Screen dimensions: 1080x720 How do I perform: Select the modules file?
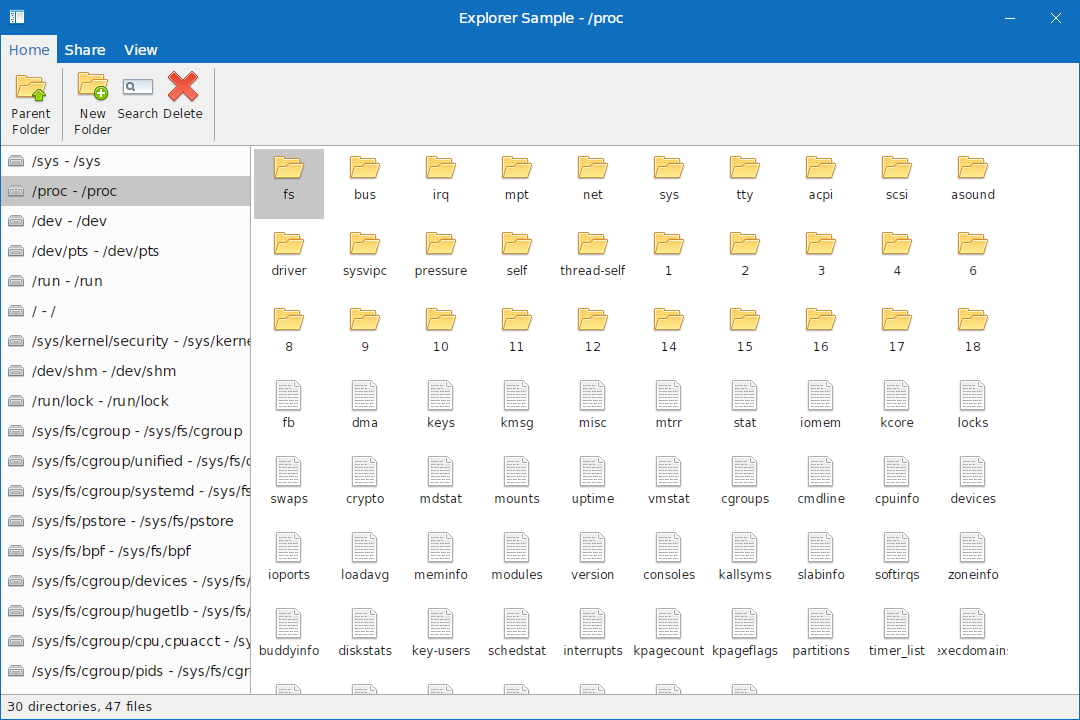point(517,562)
